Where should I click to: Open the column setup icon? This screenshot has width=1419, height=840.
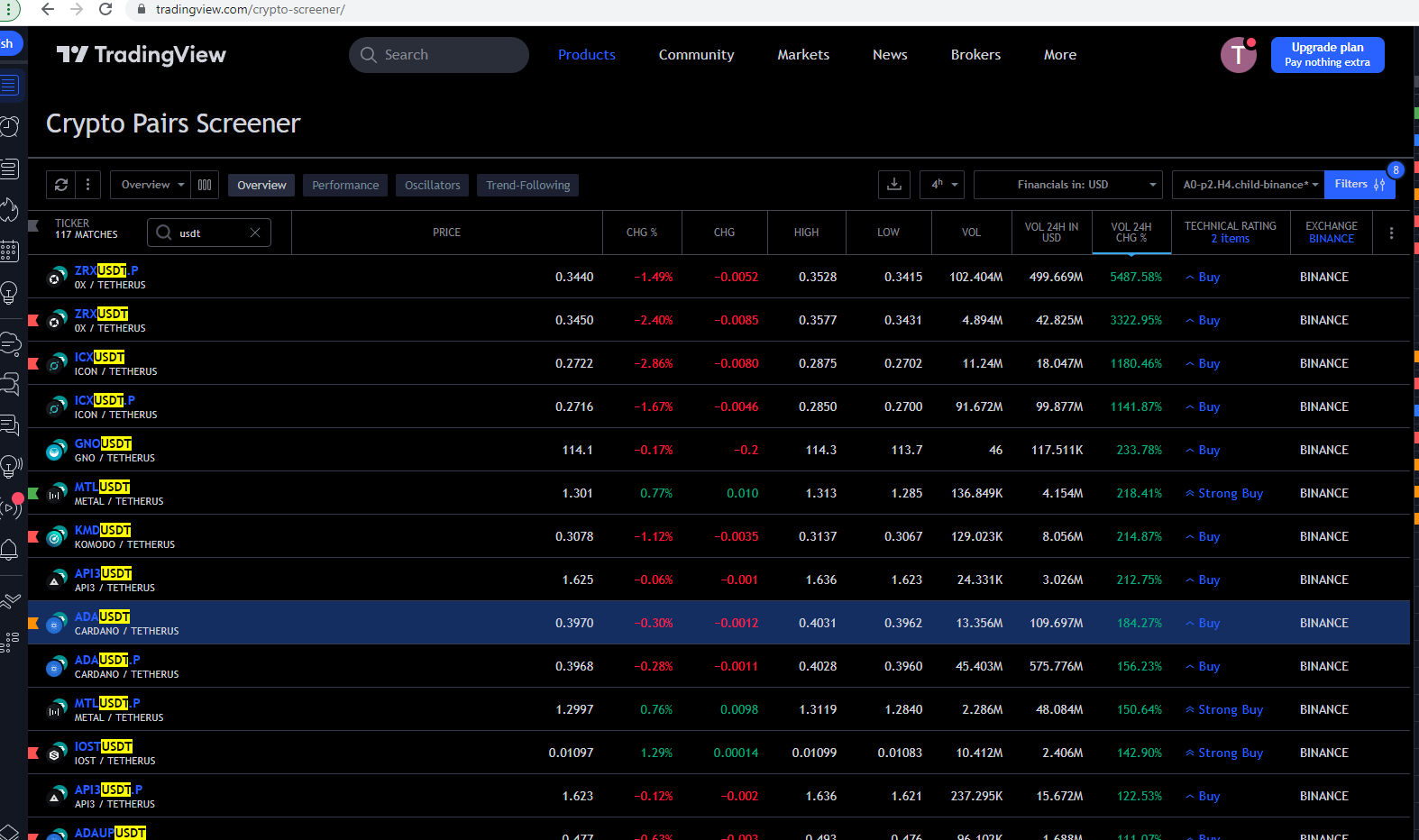point(205,185)
